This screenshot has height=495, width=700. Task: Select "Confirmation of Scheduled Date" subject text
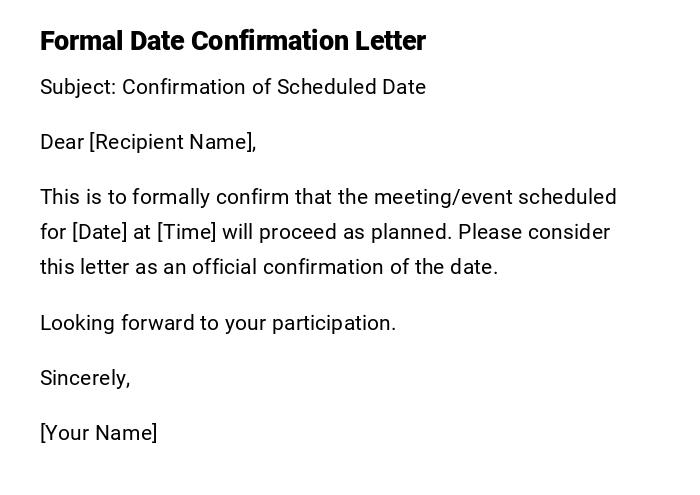coord(274,87)
